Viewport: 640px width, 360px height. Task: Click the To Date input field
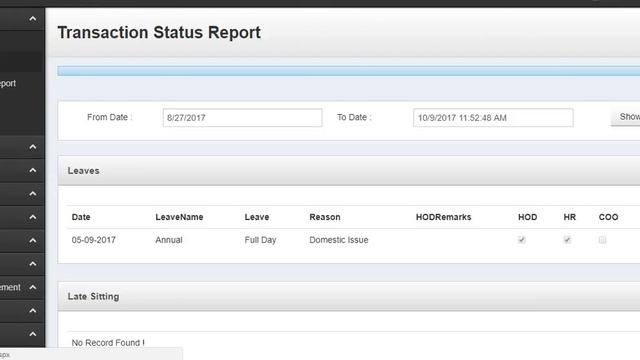point(493,118)
